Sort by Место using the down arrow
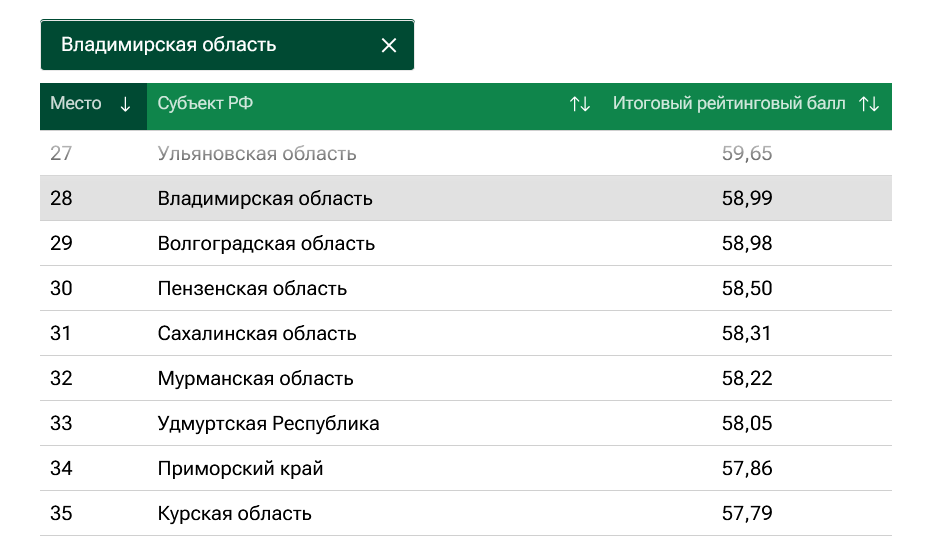The height and width of the screenshot is (538, 936). pyautogui.click(x=125, y=104)
